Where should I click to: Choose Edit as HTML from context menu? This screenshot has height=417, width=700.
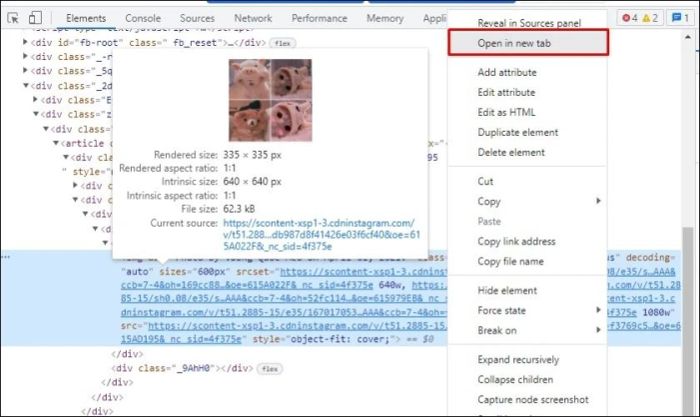[x=506, y=112]
